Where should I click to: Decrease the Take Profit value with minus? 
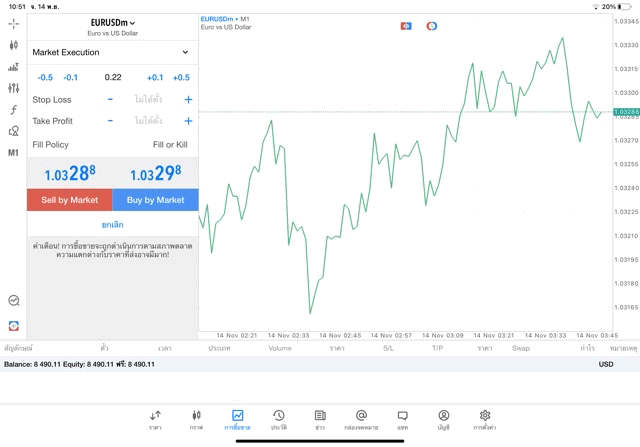click(110, 121)
